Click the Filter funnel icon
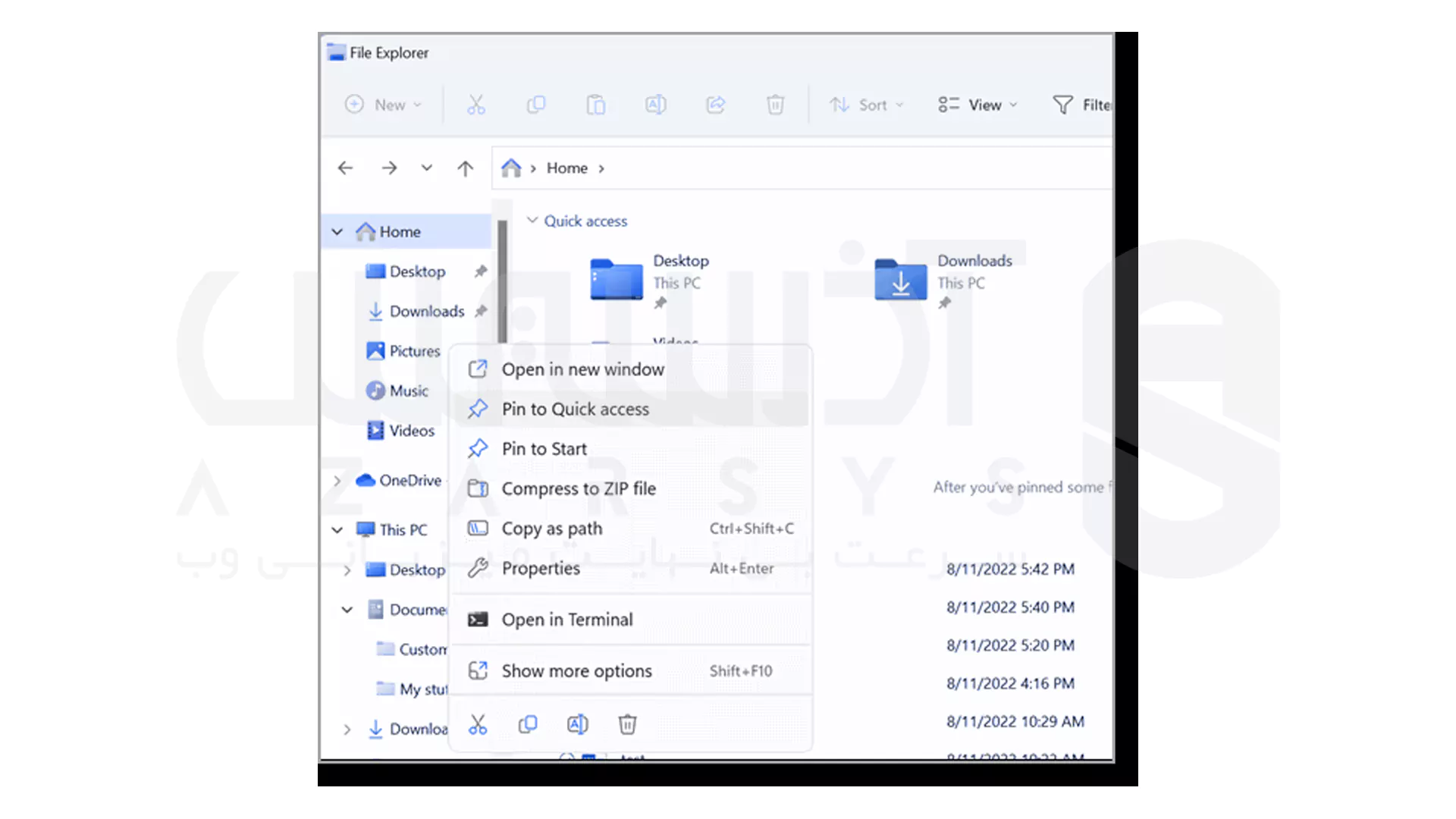This screenshot has width=1456, height=819. [x=1063, y=105]
